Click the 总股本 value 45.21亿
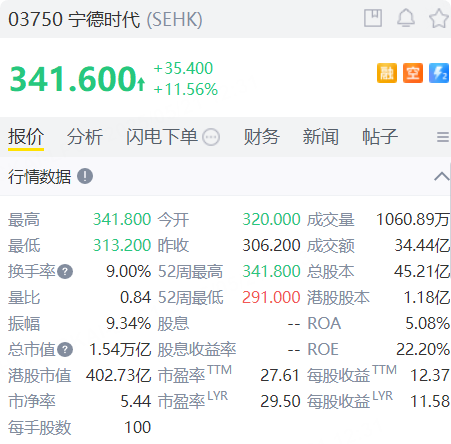This screenshot has height=444, width=451. (x=422, y=272)
